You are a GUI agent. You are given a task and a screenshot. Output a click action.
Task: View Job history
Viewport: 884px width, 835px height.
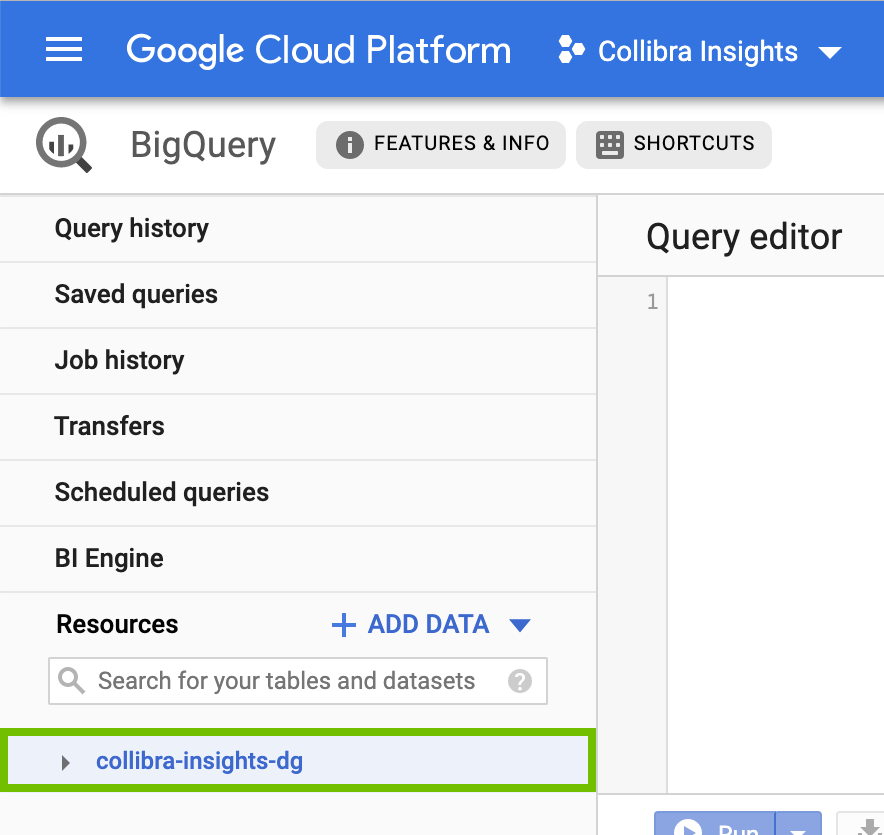point(119,361)
